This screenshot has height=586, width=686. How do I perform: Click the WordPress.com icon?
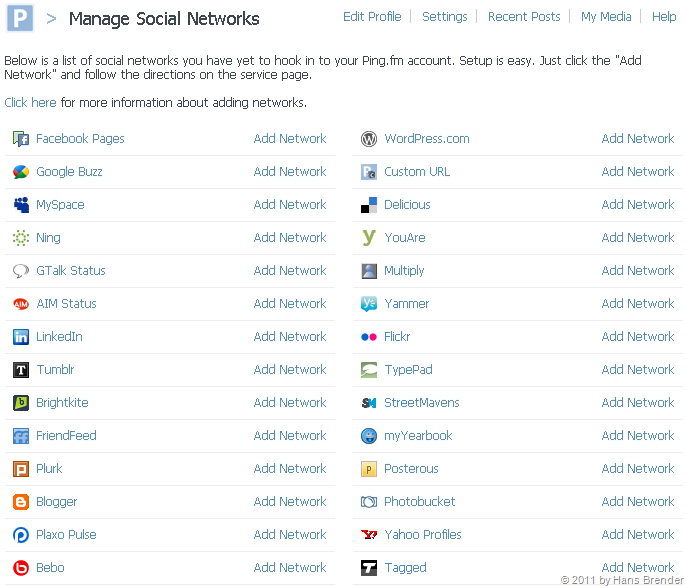point(368,139)
